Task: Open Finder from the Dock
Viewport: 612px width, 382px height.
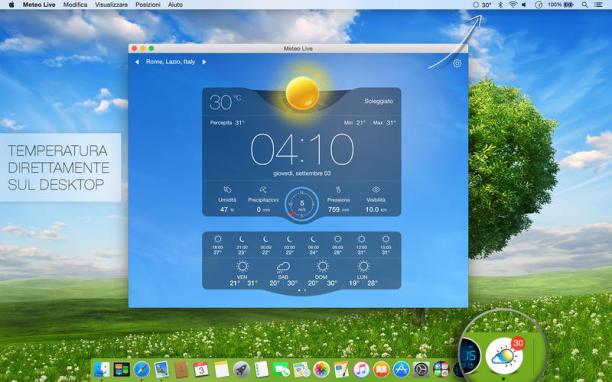Action: point(102,369)
